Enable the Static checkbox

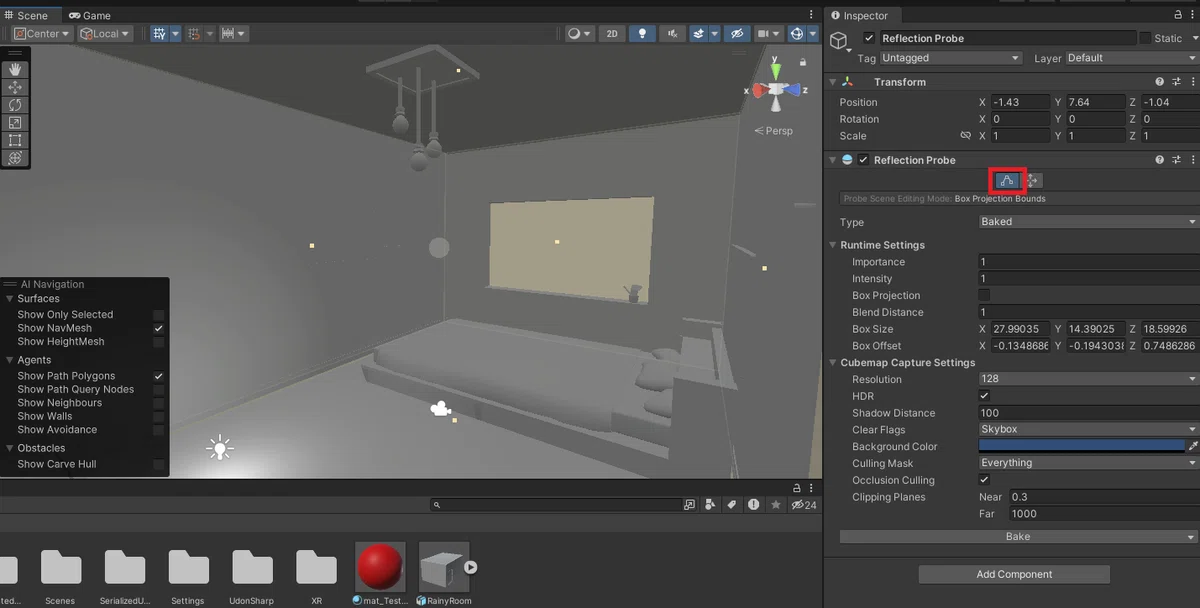(1145, 38)
